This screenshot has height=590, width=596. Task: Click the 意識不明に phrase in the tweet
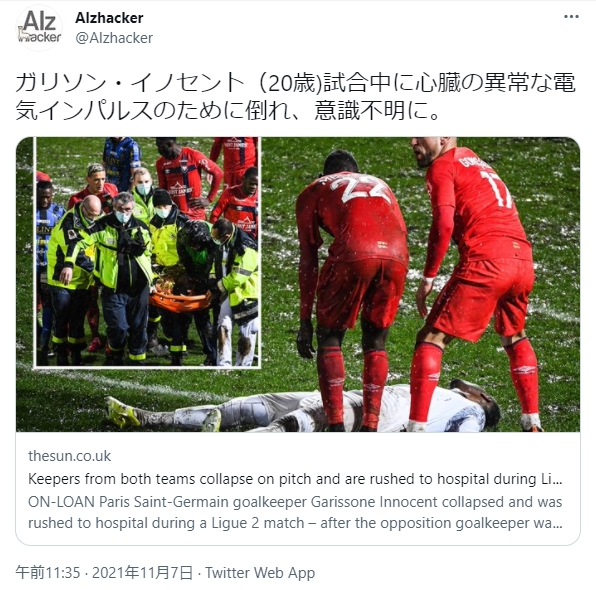click(372, 111)
